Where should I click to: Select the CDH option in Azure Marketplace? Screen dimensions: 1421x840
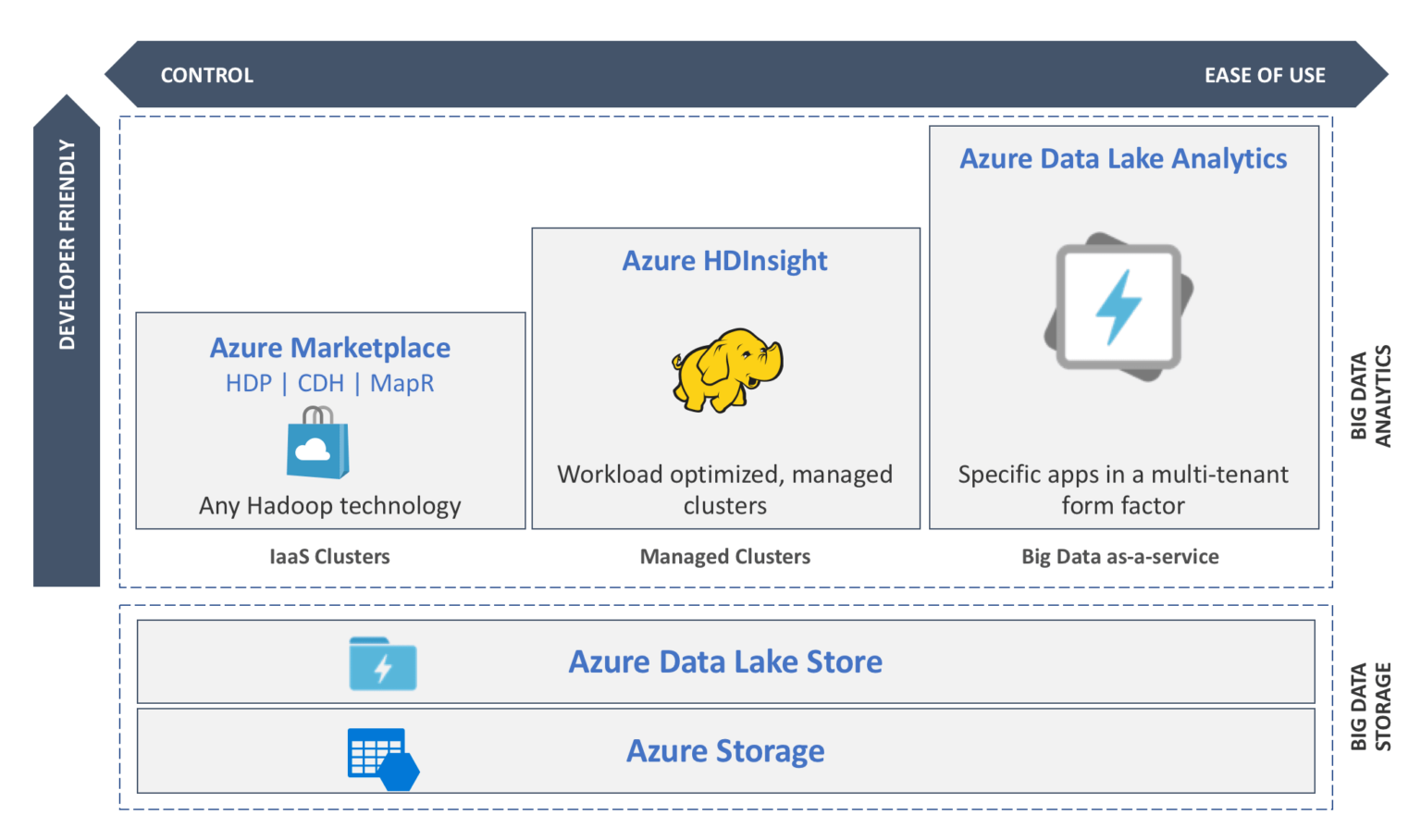tap(319, 382)
